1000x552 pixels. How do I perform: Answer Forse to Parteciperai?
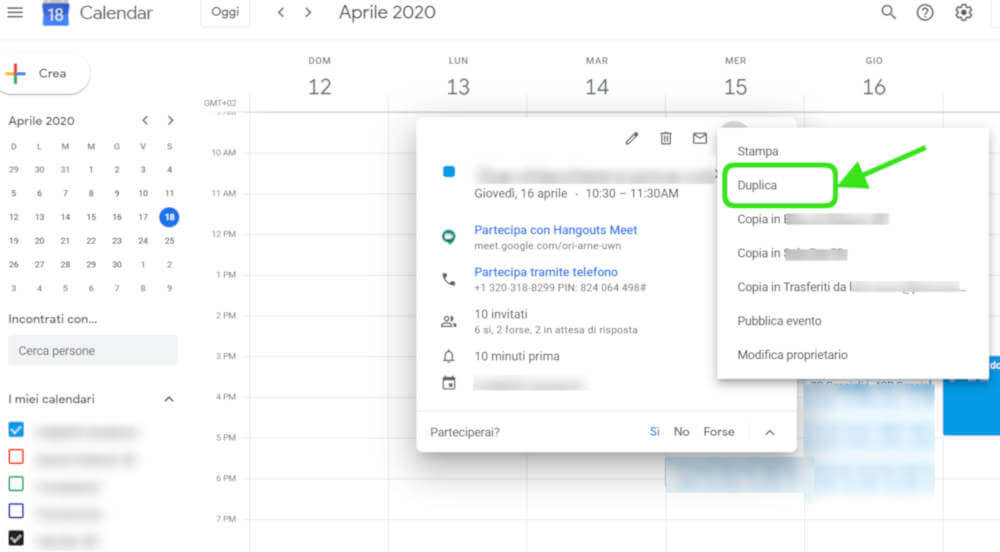click(x=719, y=432)
